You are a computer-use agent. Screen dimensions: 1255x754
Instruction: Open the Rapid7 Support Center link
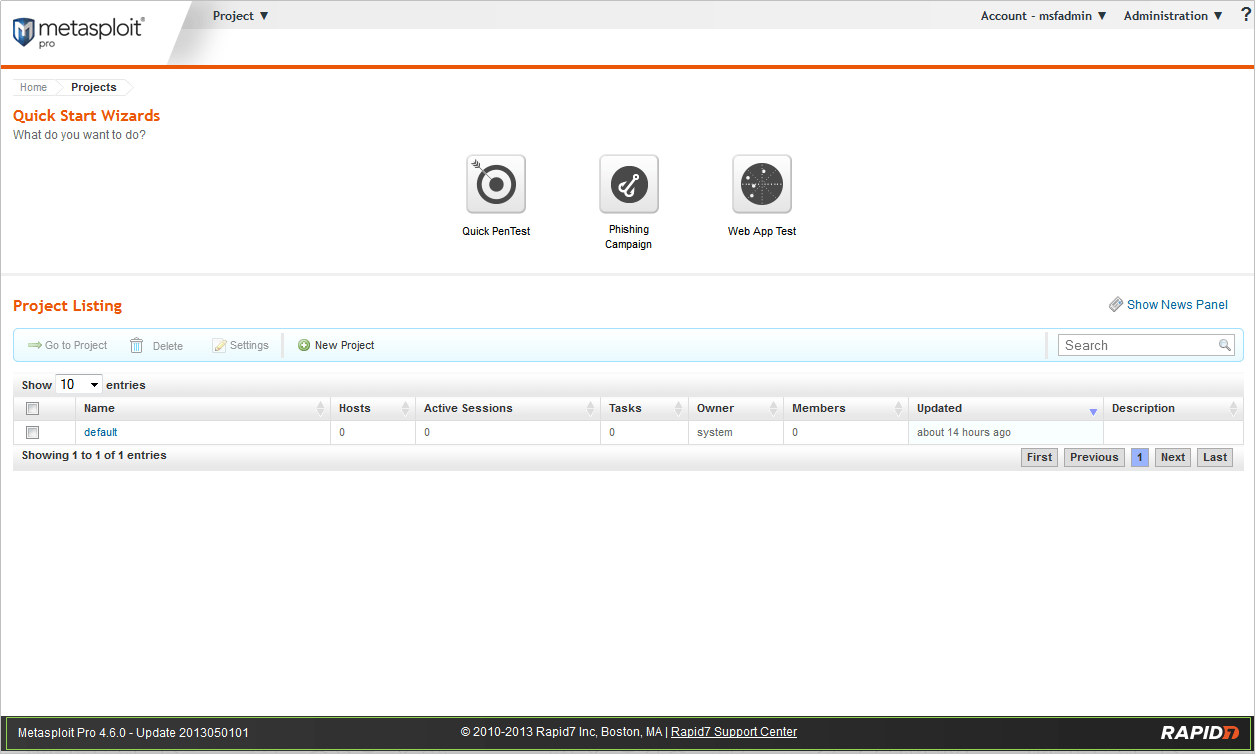[x=734, y=732]
